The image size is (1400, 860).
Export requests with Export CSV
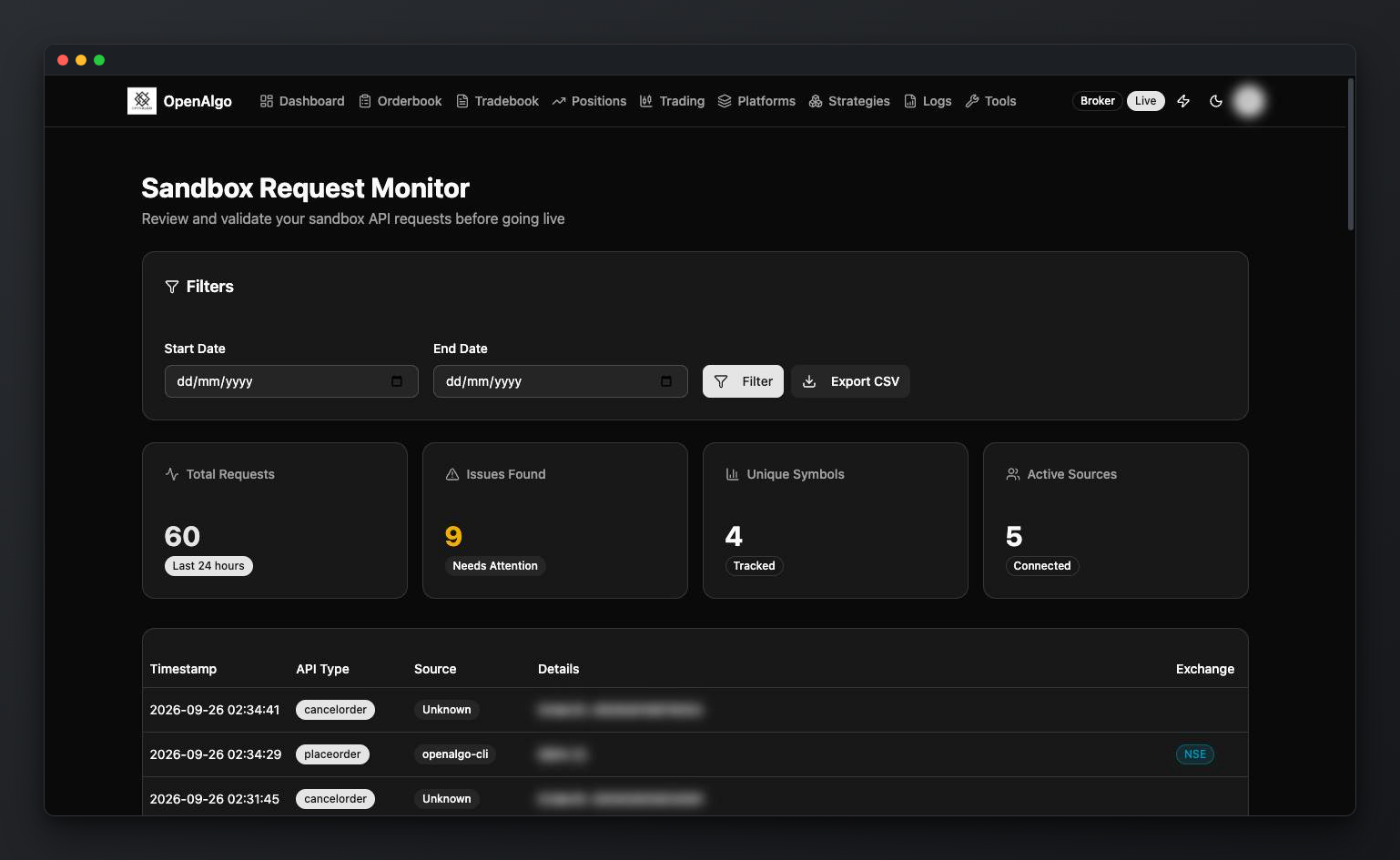[850, 381]
